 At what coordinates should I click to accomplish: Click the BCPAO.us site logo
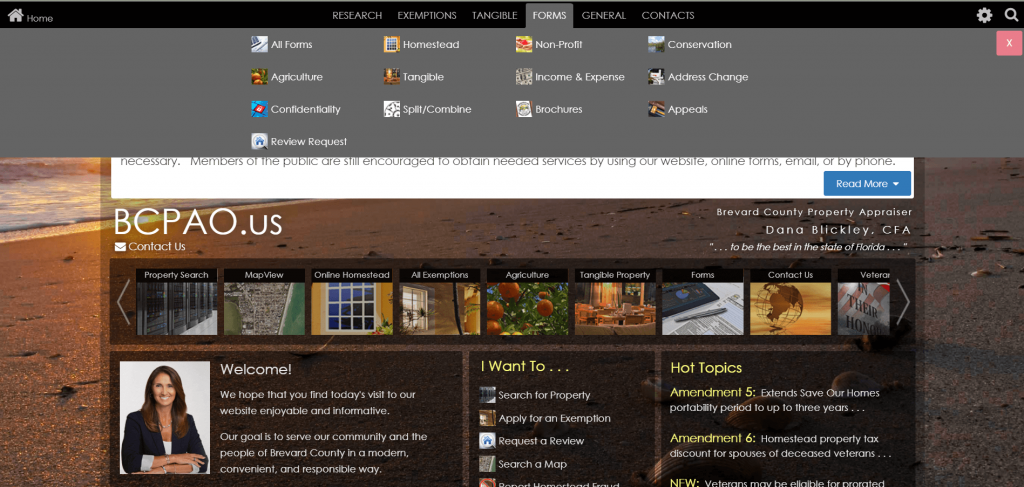tap(198, 222)
